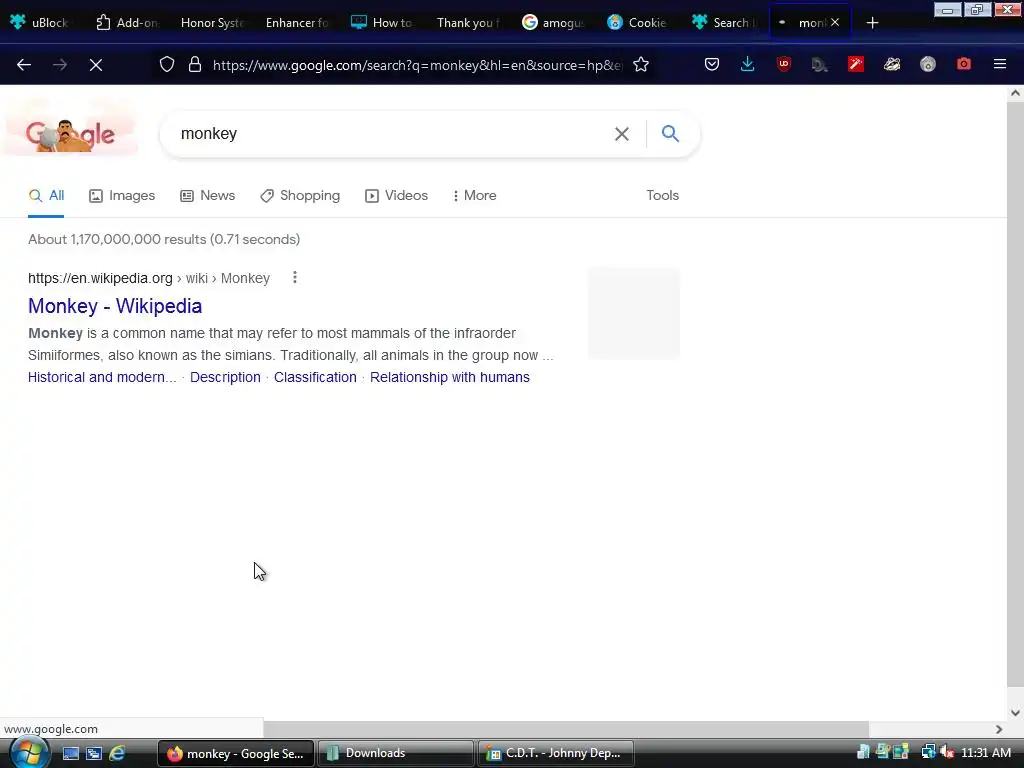Open the Description sublink
The width and height of the screenshot is (1024, 768).
click(225, 377)
